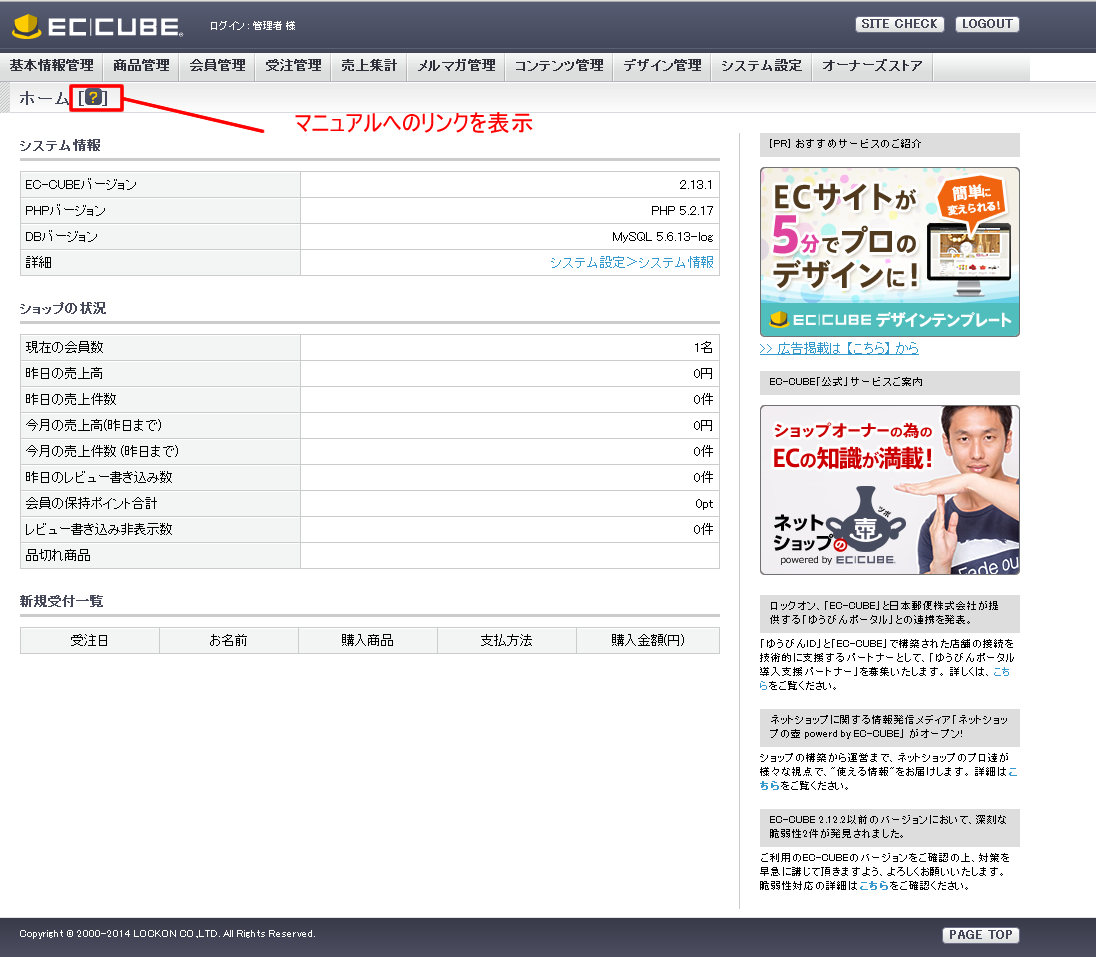This screenshot has height=957, width=1096.
Task: Click the 購入商品 column header
Action: pyautogui.click(x=368, y=640)
